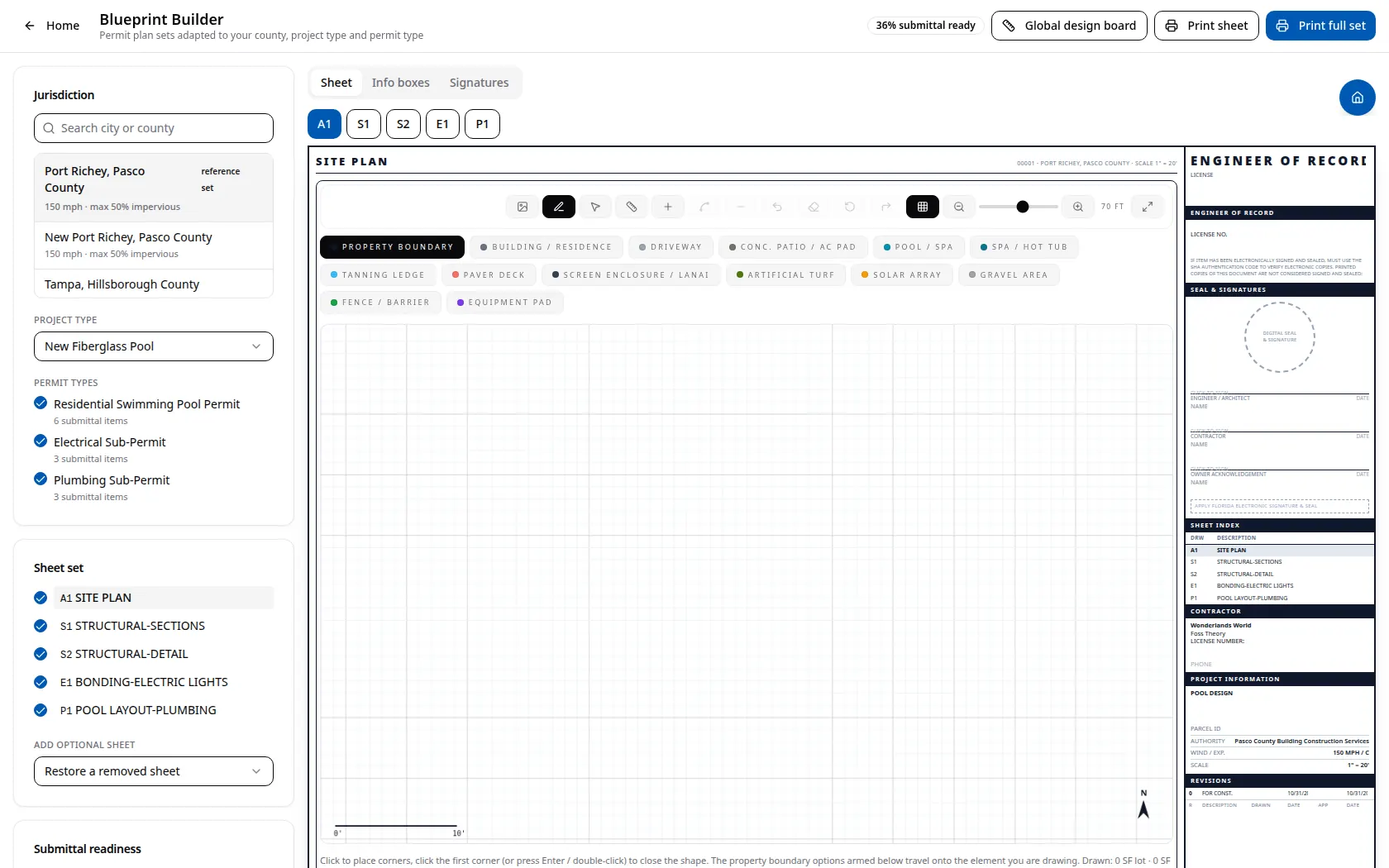Adjust the canvas zoom scale slider
The height and width of the screenshot is (868, 1389).
coord(1019,207)
